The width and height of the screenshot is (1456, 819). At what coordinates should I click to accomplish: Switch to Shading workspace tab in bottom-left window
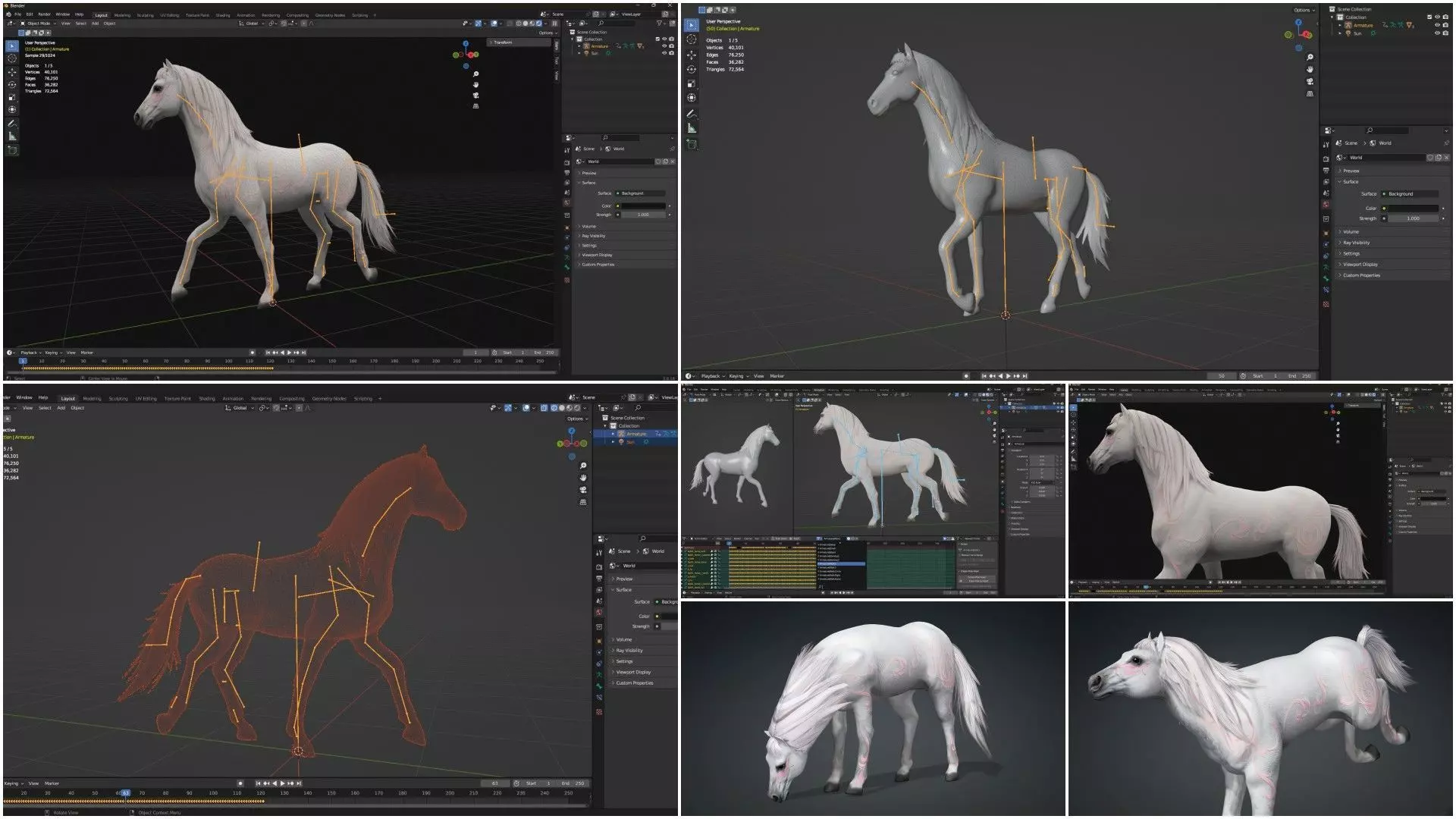tap(207, 399)
